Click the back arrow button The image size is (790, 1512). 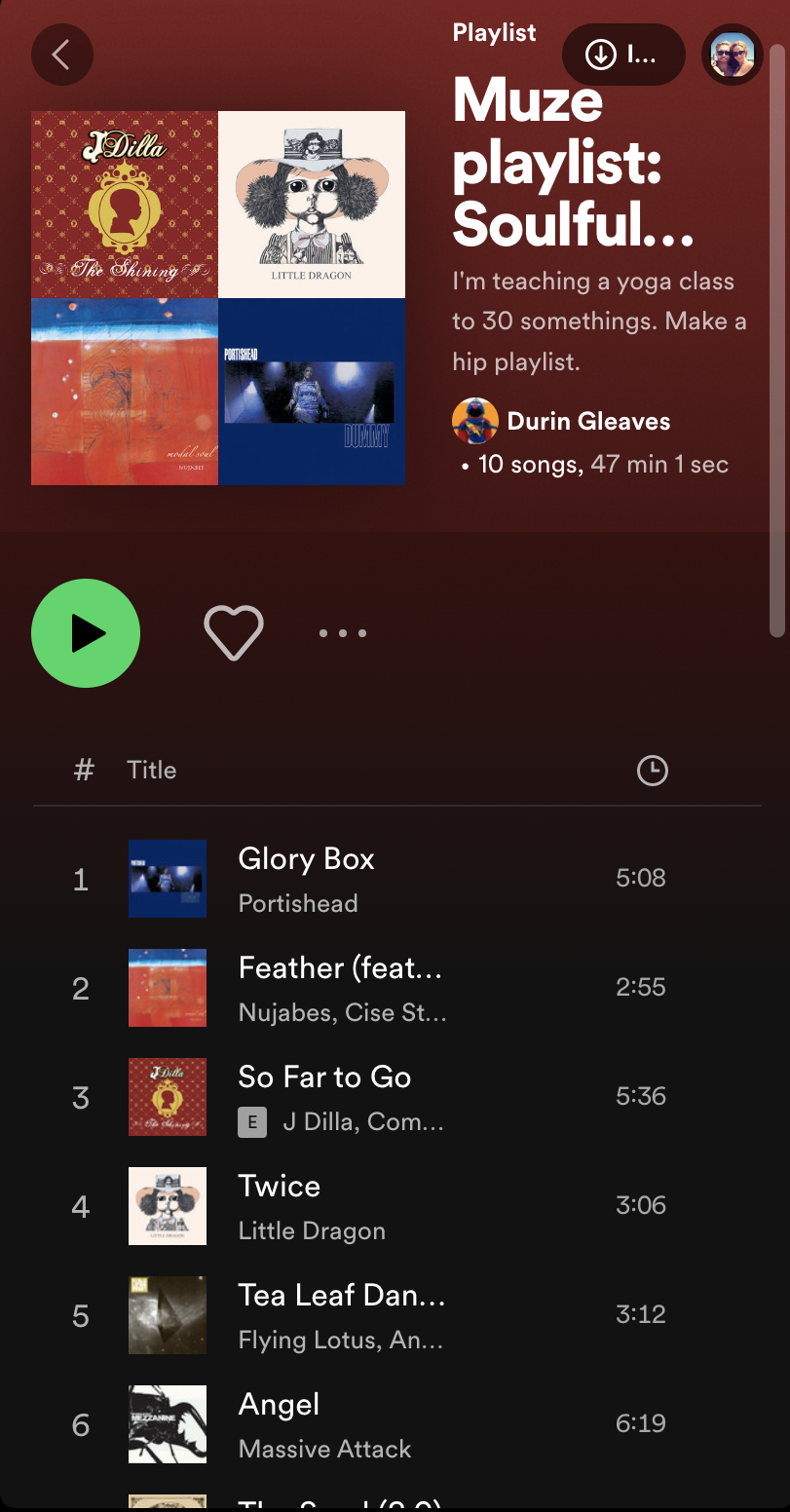(x=62, y=55)
